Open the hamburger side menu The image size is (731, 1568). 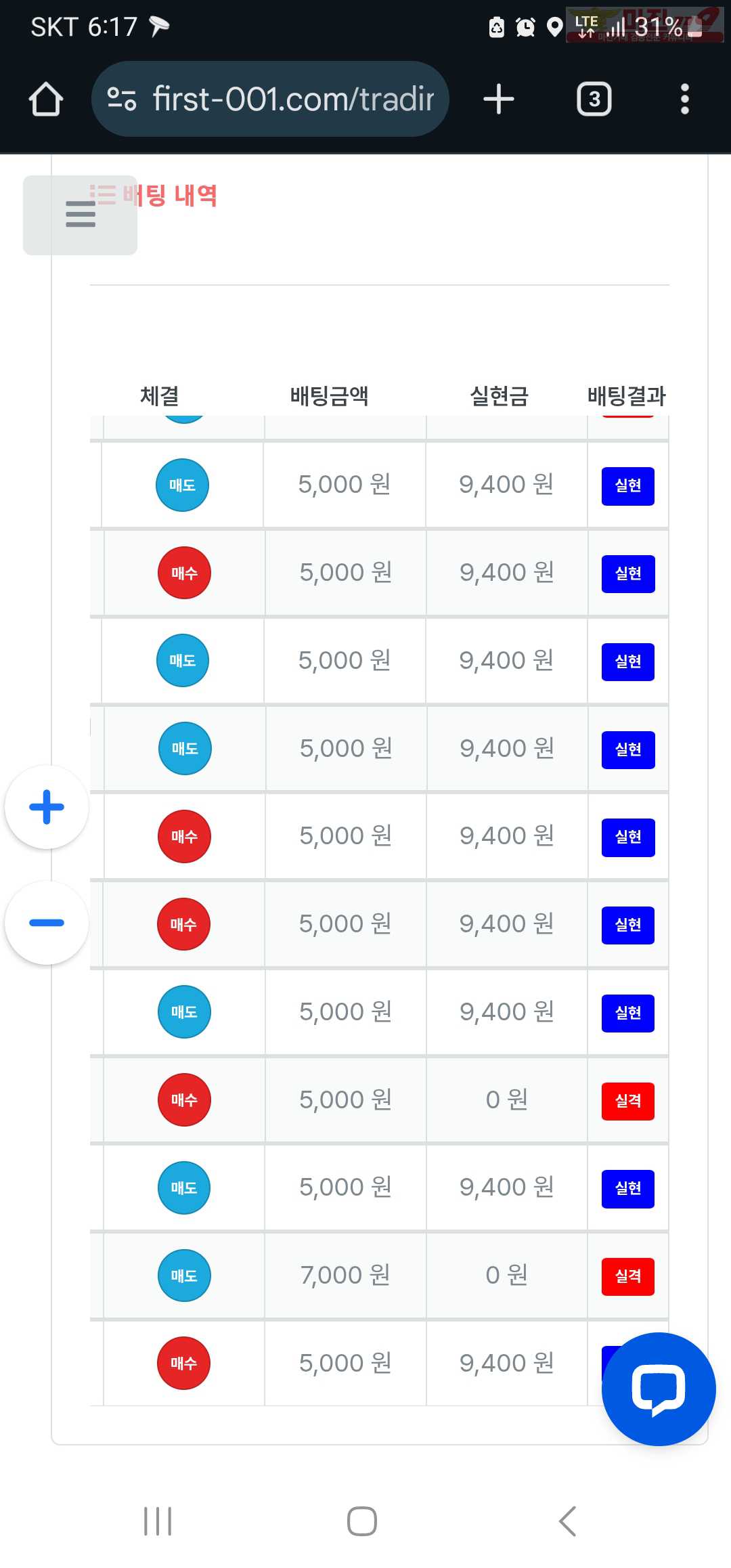pos(80,215)
